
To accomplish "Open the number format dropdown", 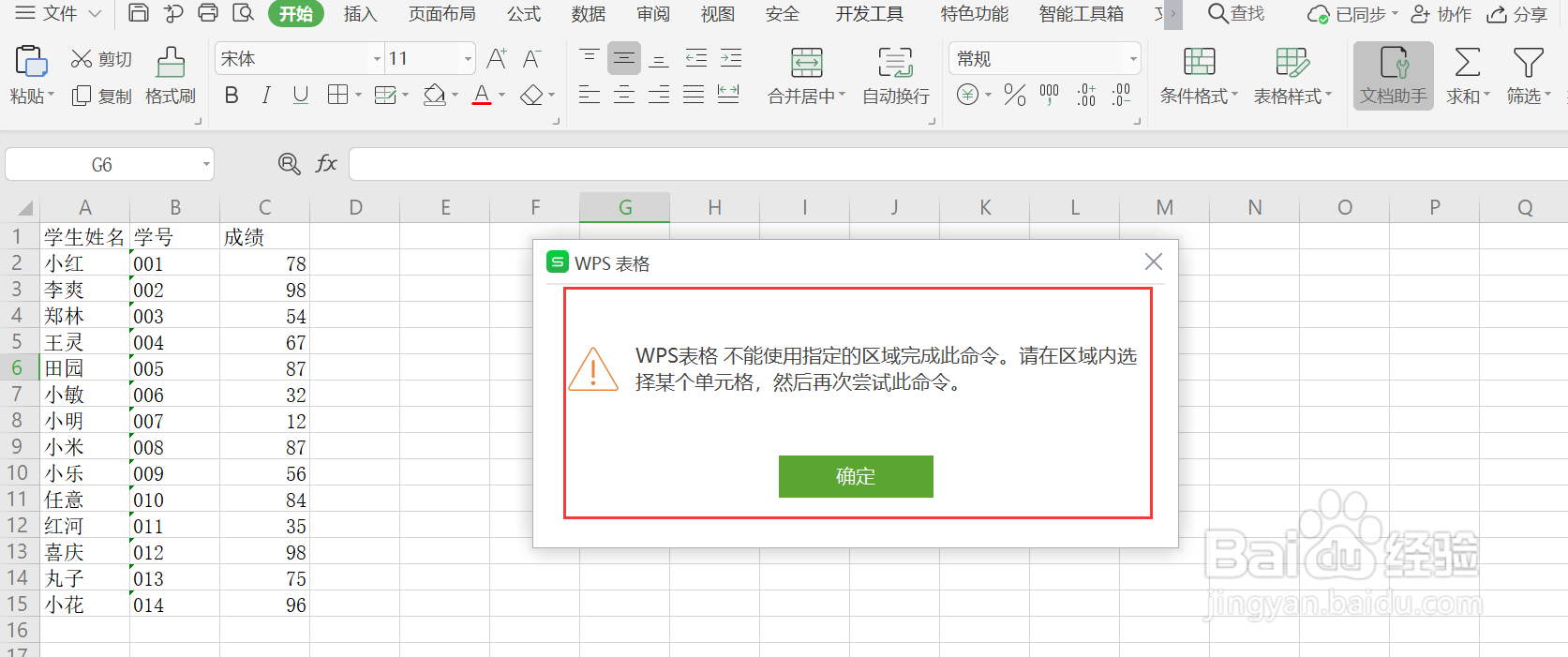I will pyautogui.click(x=1133, y=59).
